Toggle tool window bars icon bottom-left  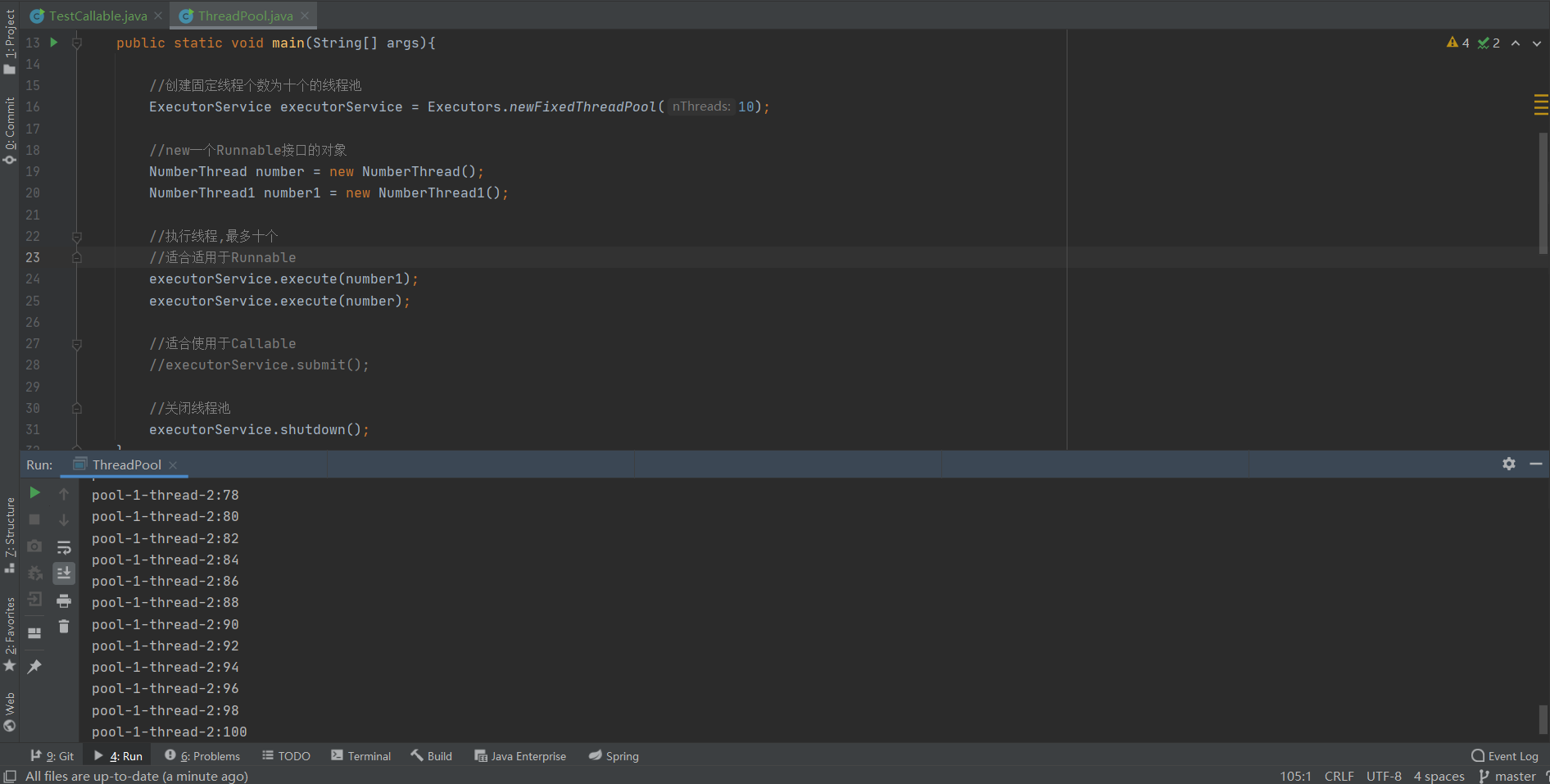[x=10, y=776]
